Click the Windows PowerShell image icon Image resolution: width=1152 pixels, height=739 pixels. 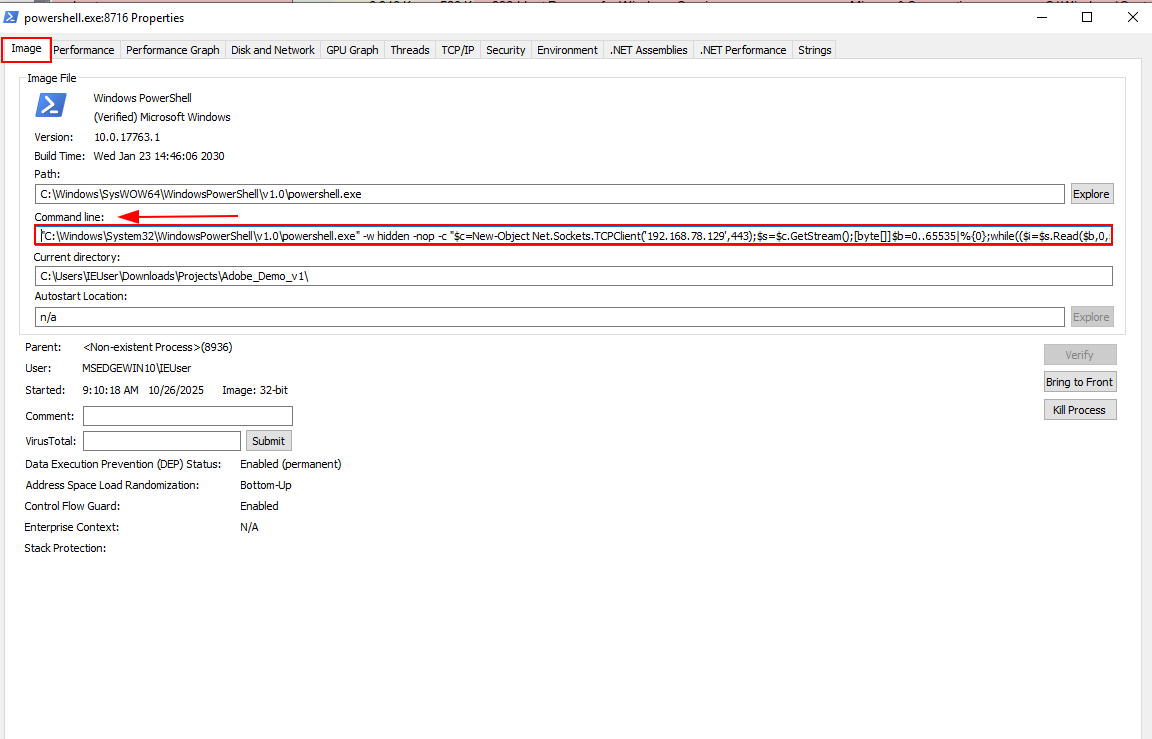[x=51, y=105]
